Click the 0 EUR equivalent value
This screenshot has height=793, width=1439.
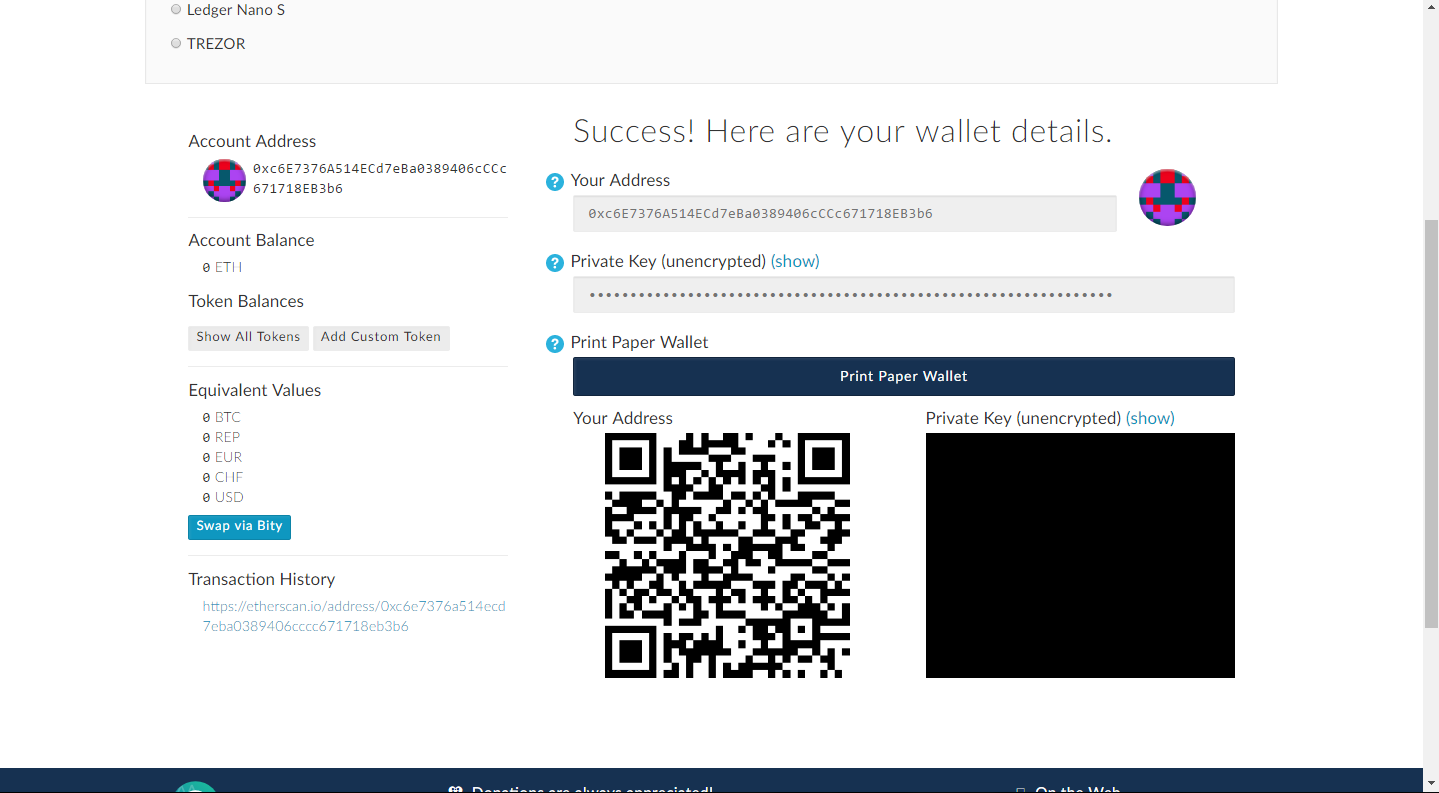click(x=222, y=457)
